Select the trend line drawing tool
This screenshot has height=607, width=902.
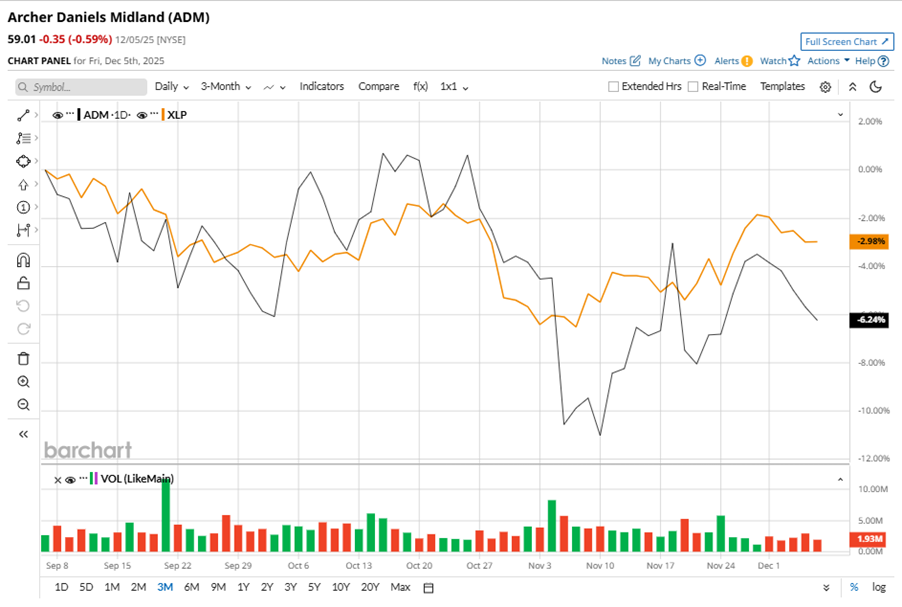pos(23,115)
